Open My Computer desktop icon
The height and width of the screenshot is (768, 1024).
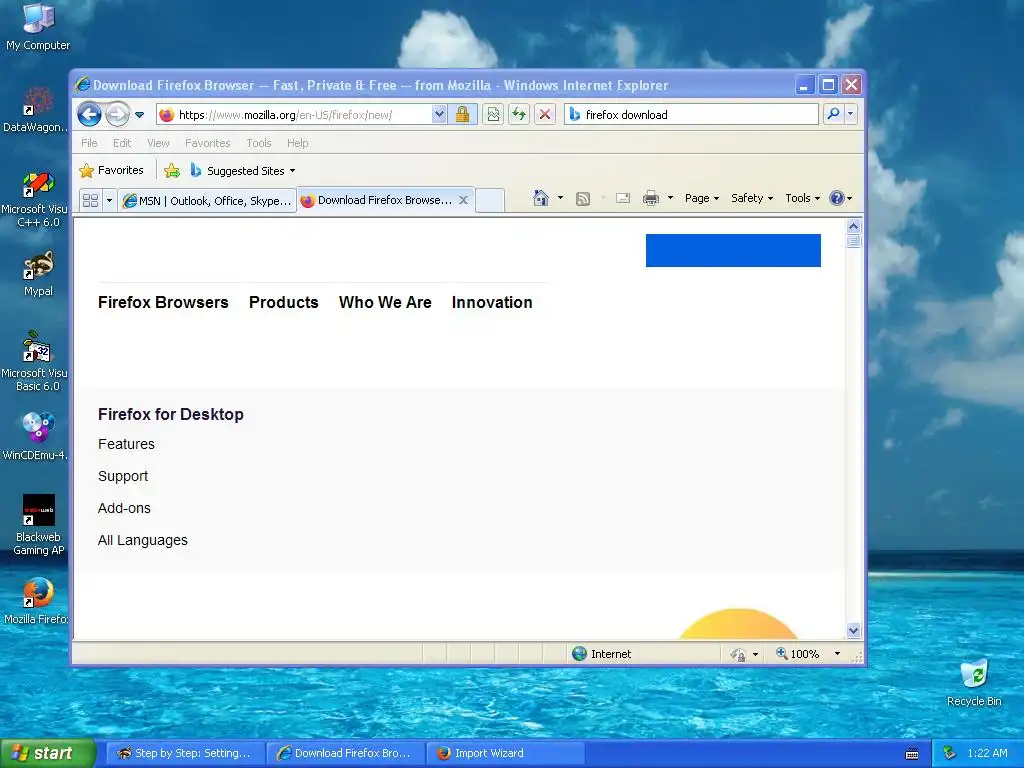38,27
